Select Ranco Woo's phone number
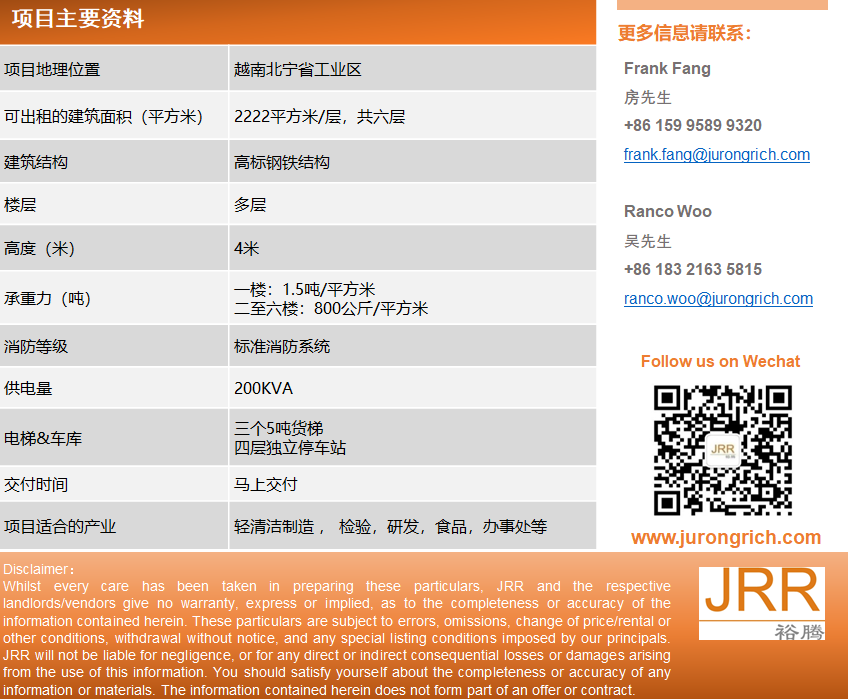 pyautogui.click(x=692, y=270)
